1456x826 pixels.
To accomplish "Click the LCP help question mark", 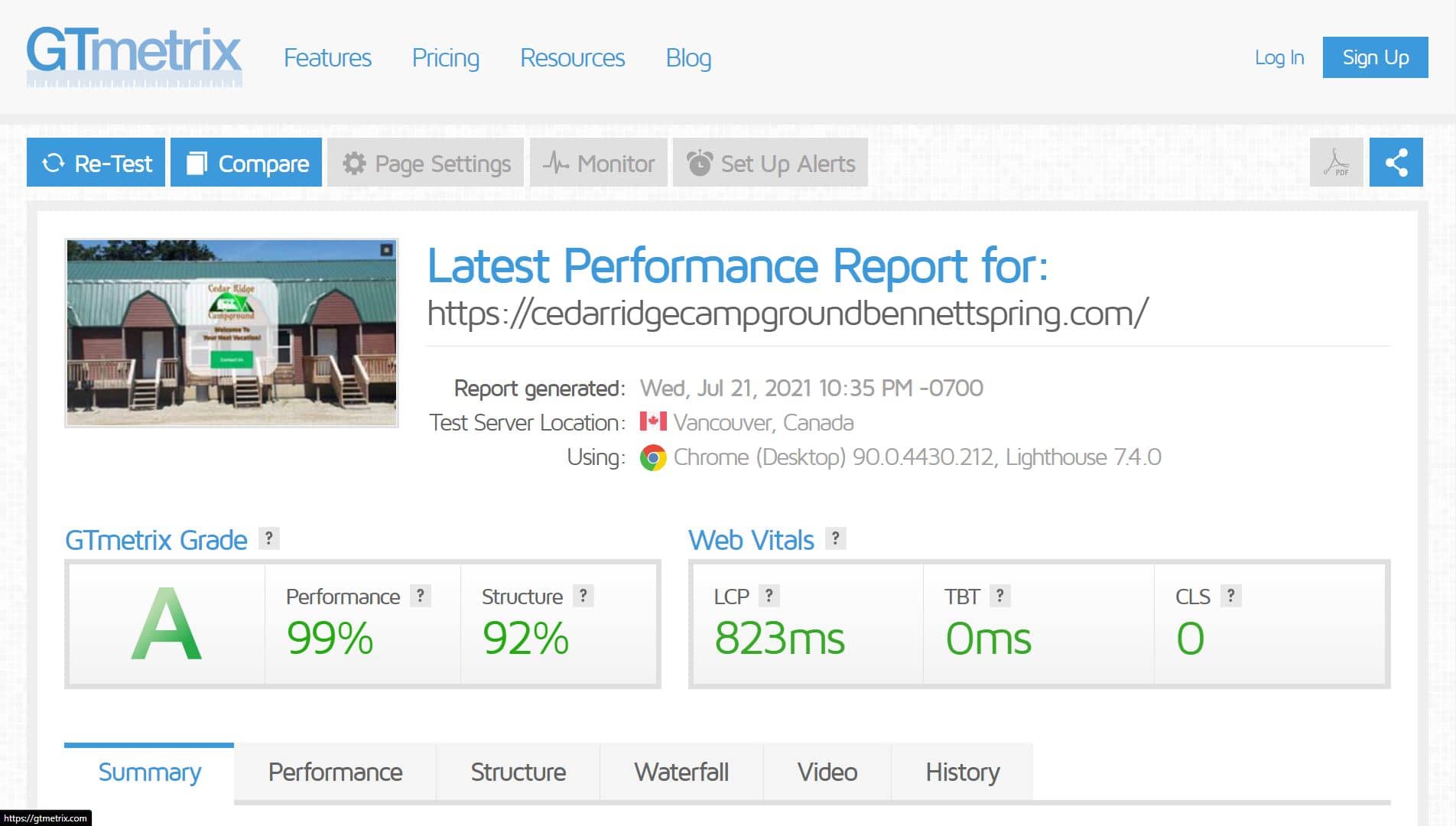I will point(769,596).
